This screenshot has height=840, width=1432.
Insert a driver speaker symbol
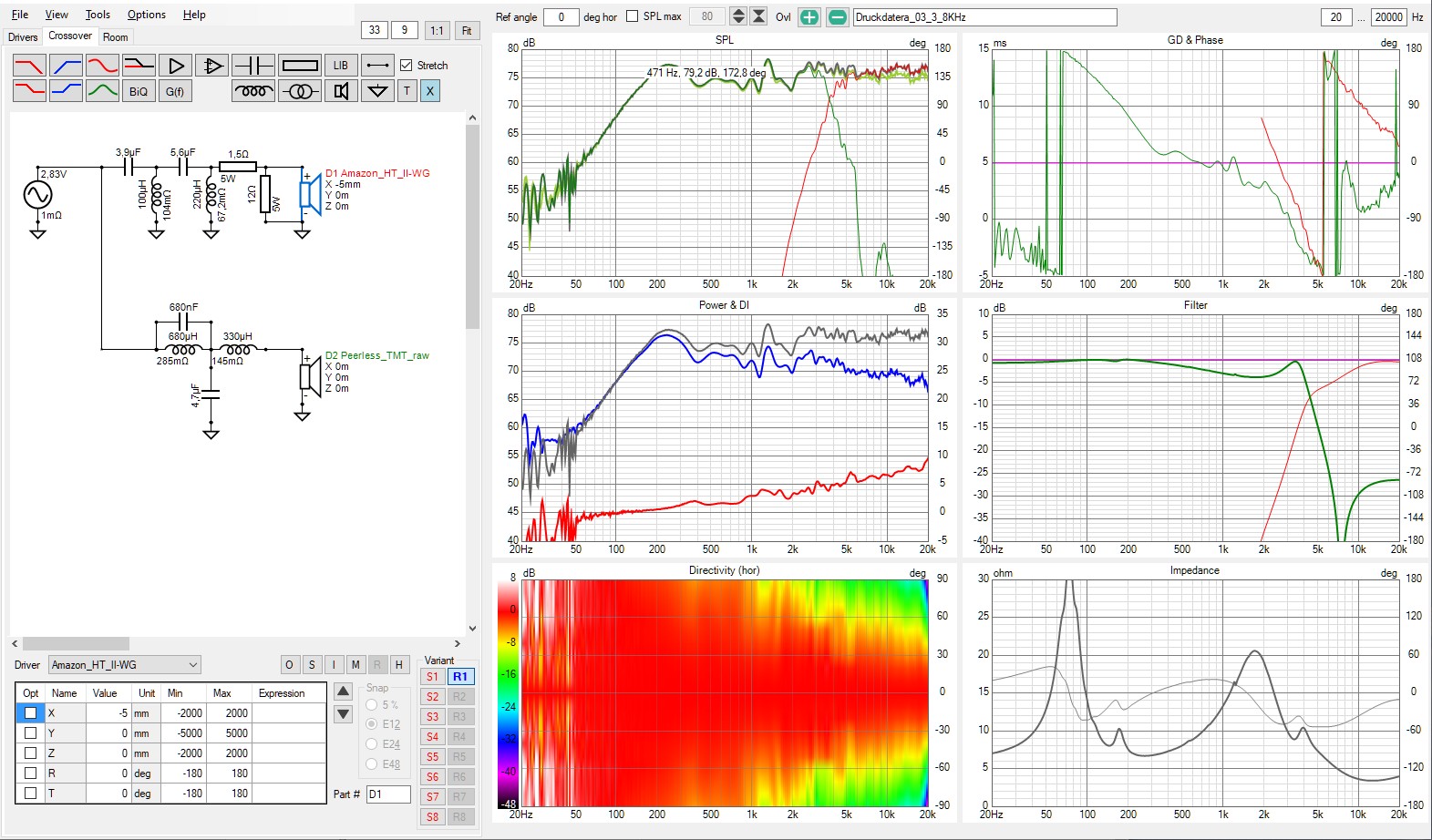tap(341, 91)
